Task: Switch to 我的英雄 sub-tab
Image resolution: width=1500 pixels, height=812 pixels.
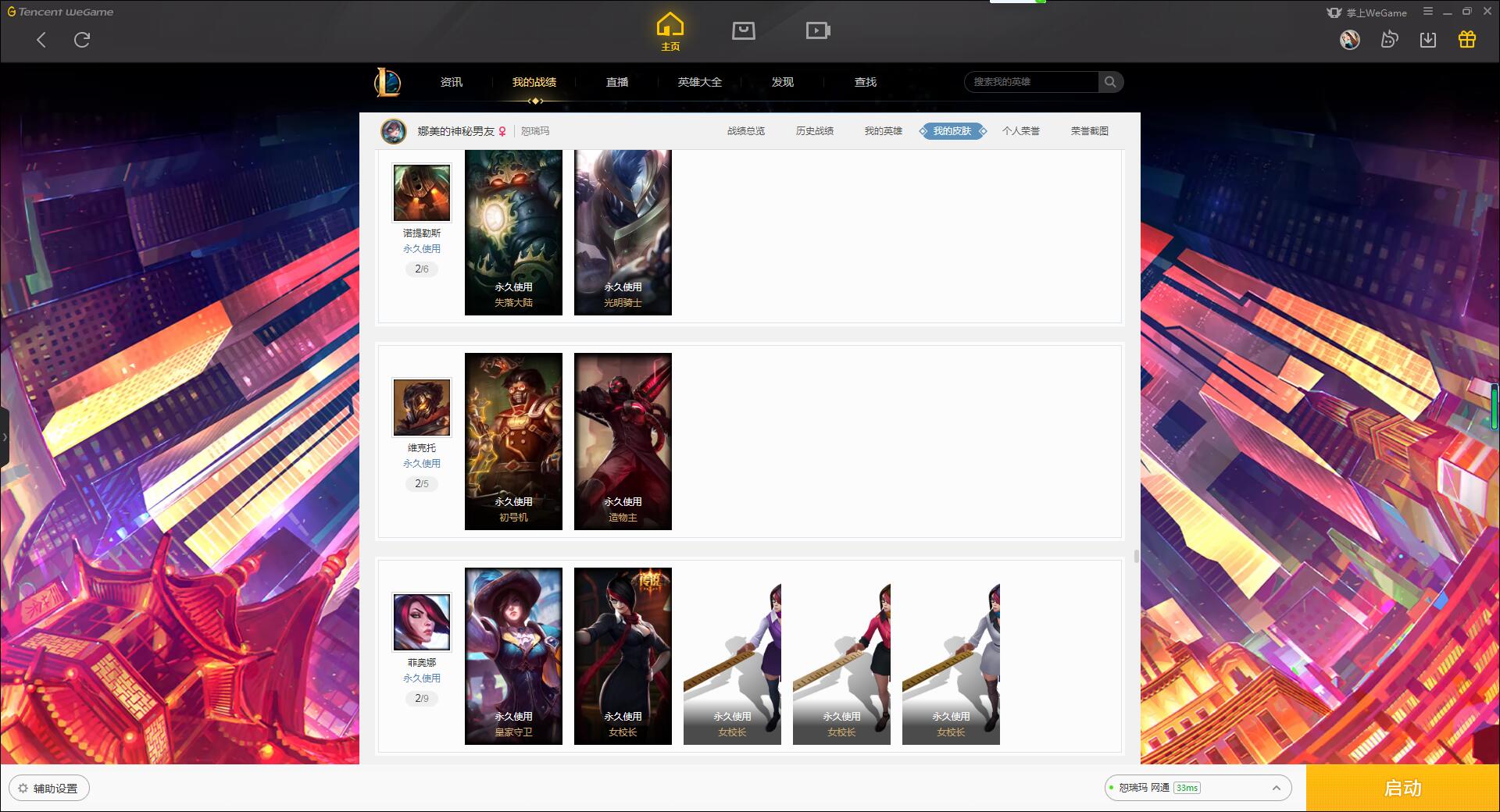Action: click(884, 131)
